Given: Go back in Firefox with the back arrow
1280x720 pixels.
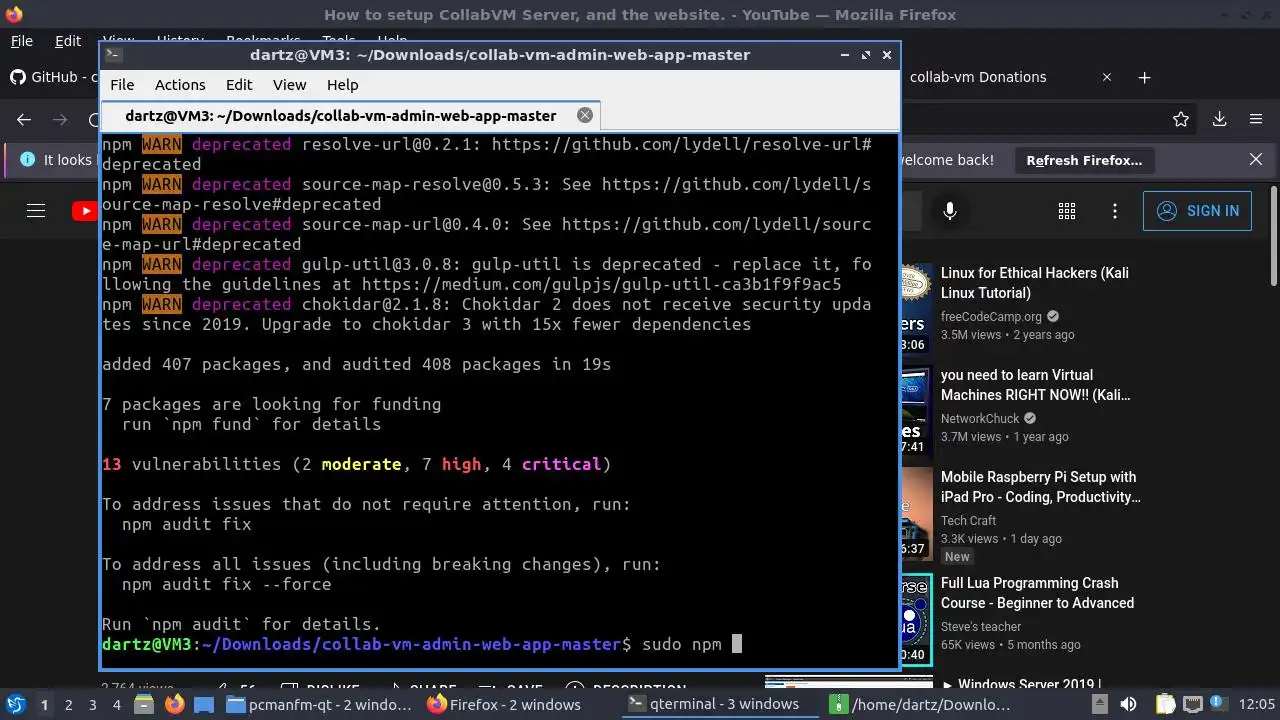Looking at the screenshot, I should point(24,119).
